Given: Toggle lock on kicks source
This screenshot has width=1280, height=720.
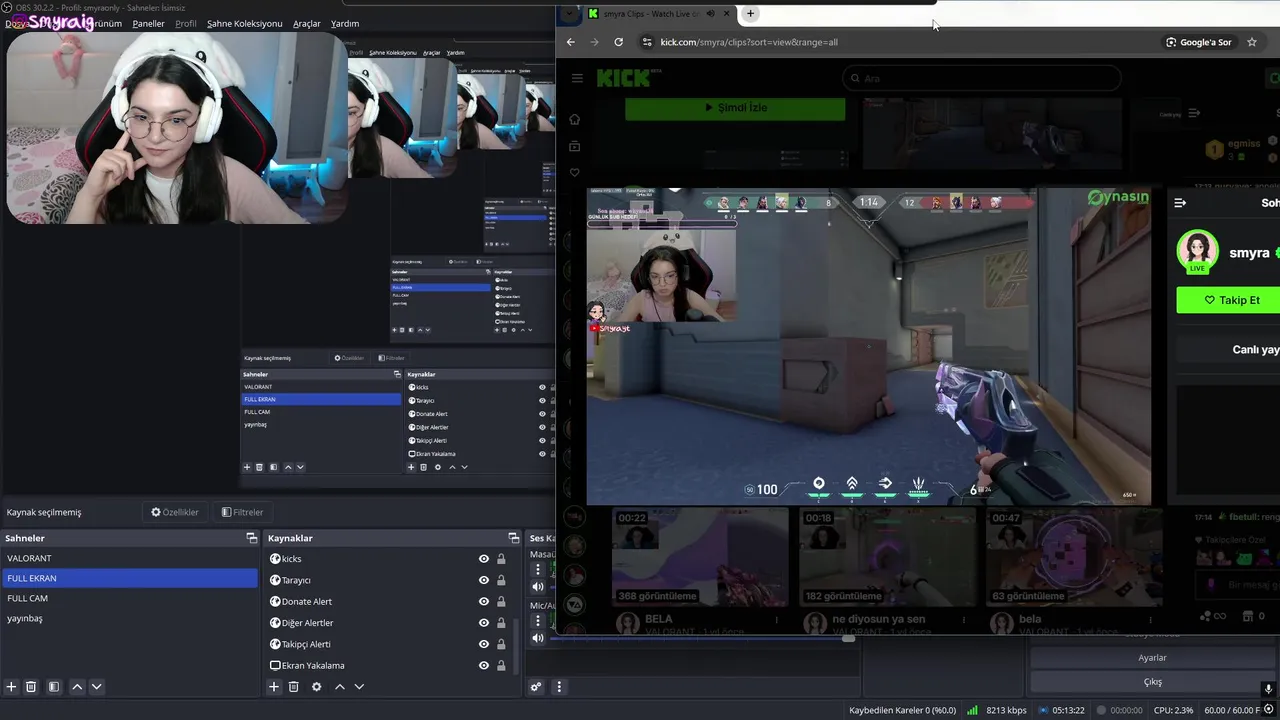Looking at the screenshot, I should (501, 559).
